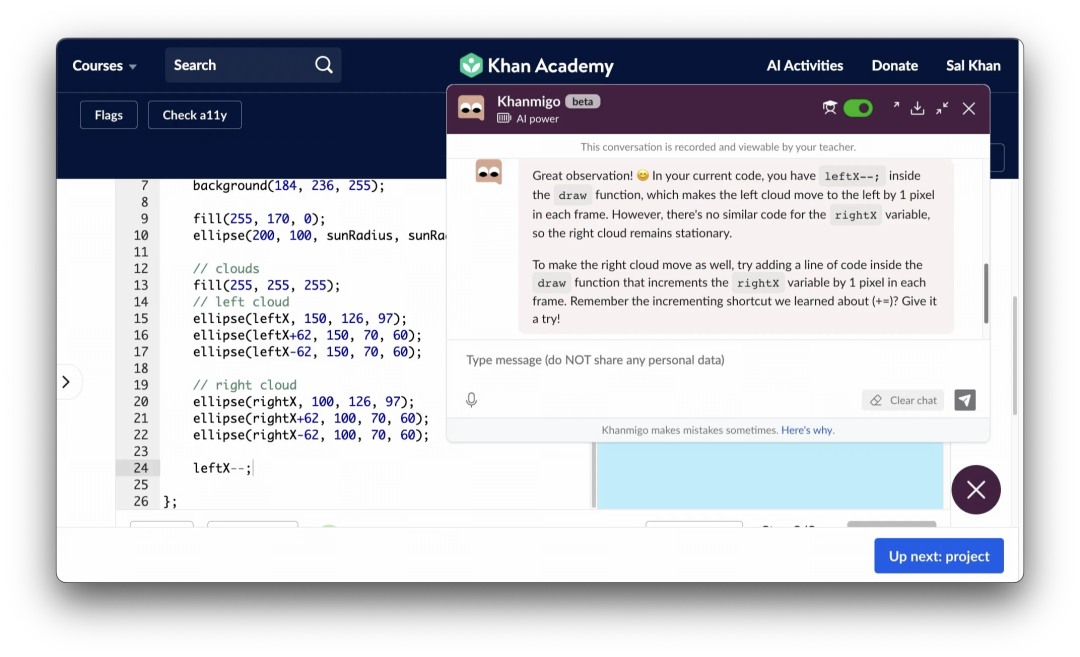Click the graduation cap tutor icon

point(829,108)
